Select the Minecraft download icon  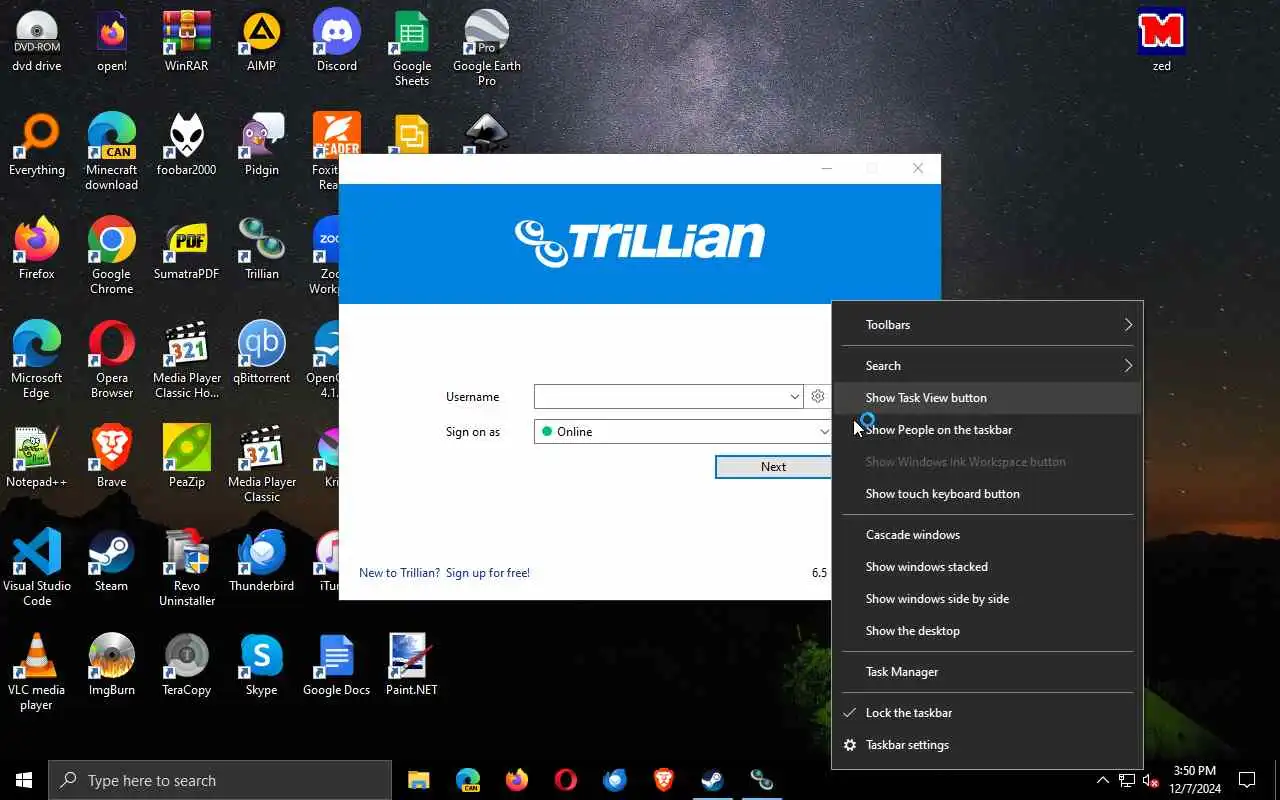pyautogui.click(x=112, y=152)
